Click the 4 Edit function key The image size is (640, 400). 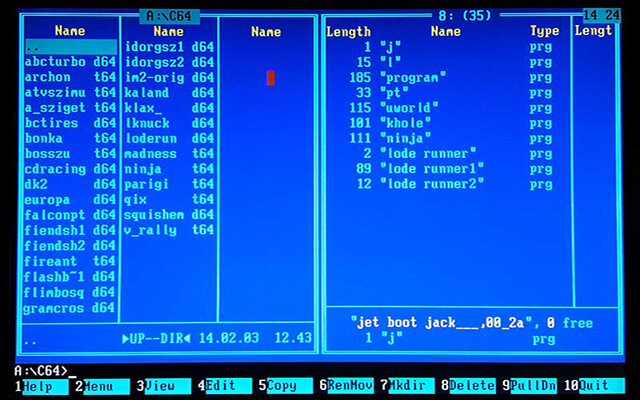pos(224,386)
